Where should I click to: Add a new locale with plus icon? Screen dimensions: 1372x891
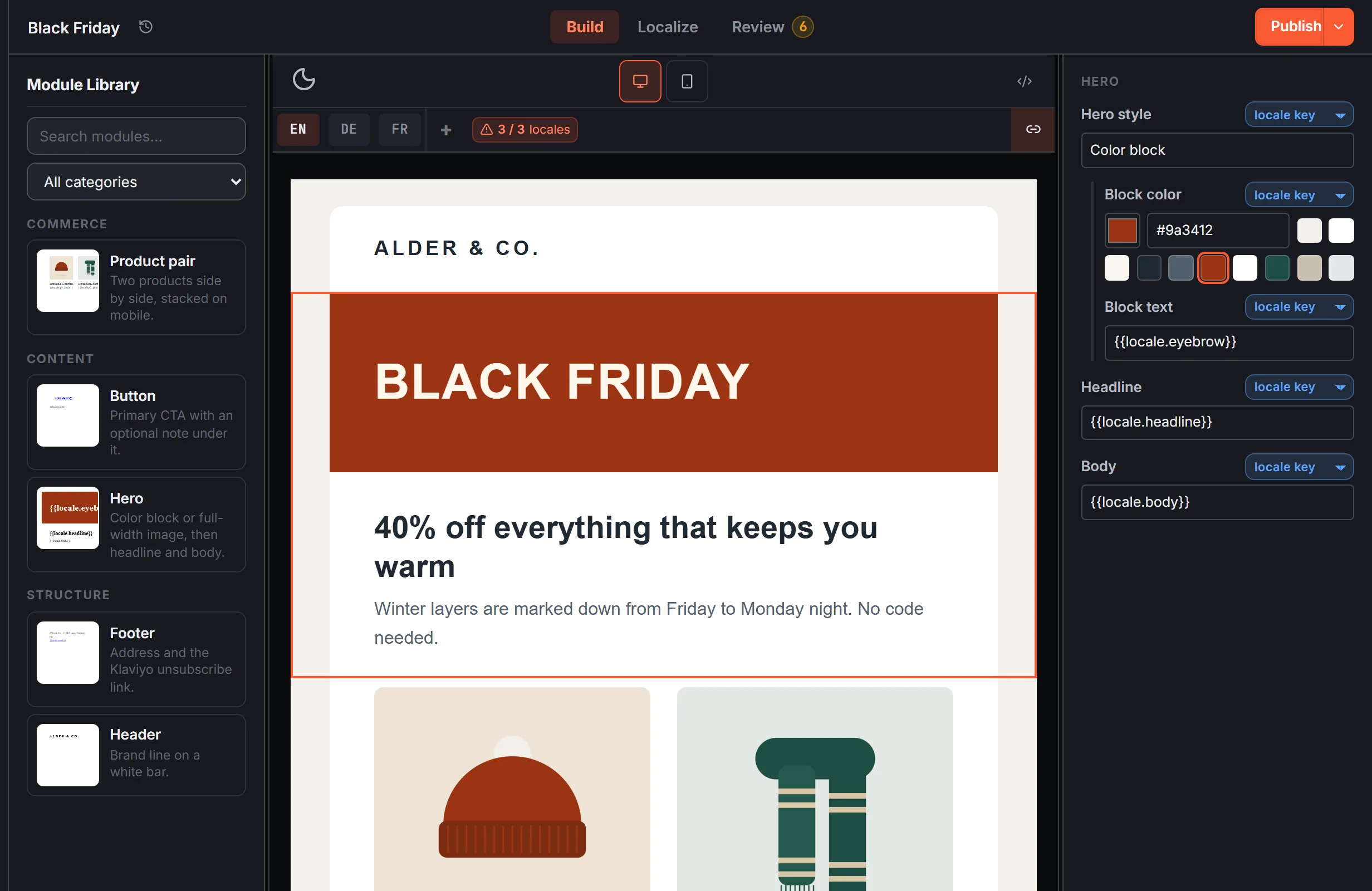point(445,130)
